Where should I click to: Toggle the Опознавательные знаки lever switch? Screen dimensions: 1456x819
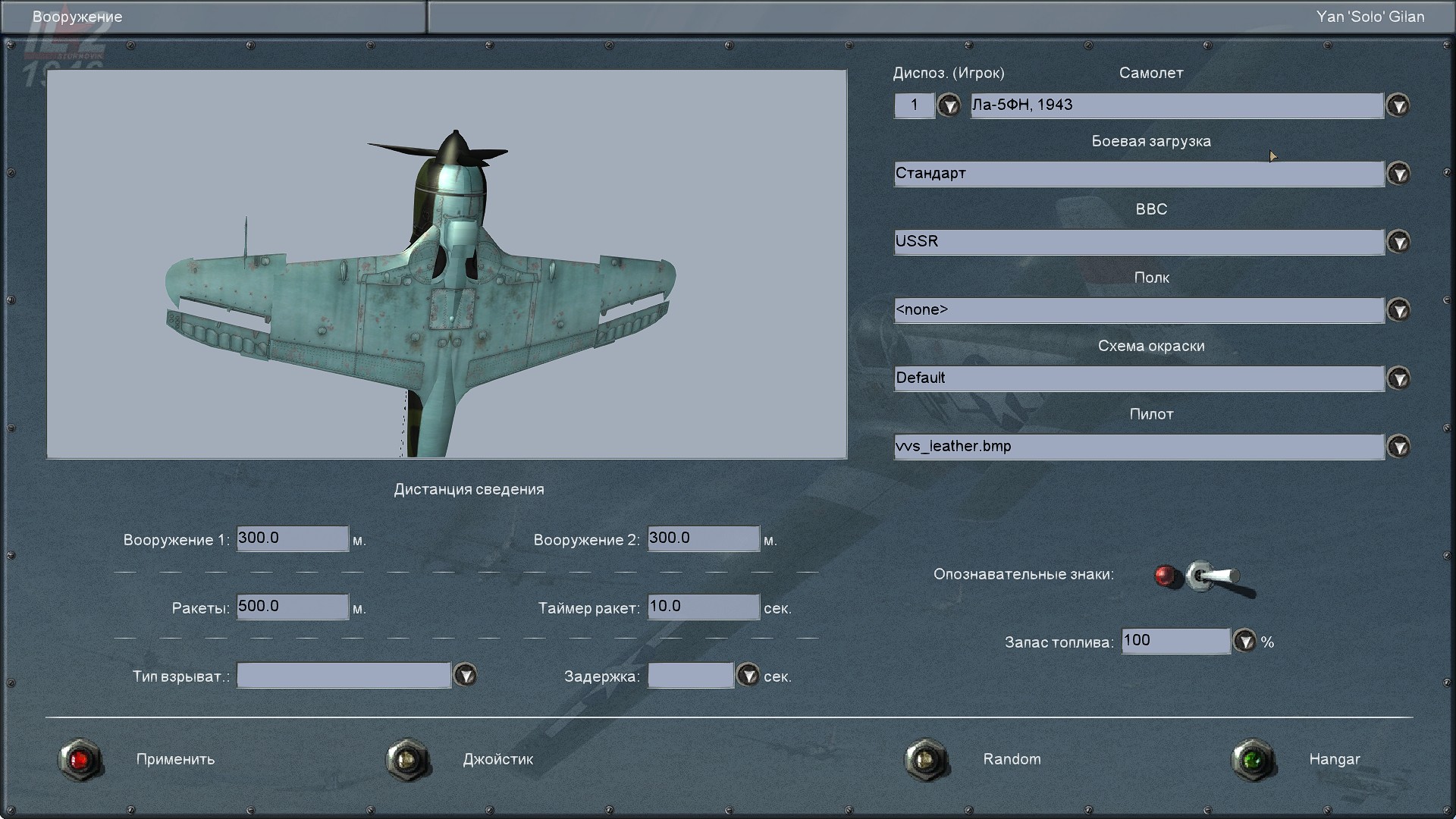pyautogui.click(x=1213, y=577)
